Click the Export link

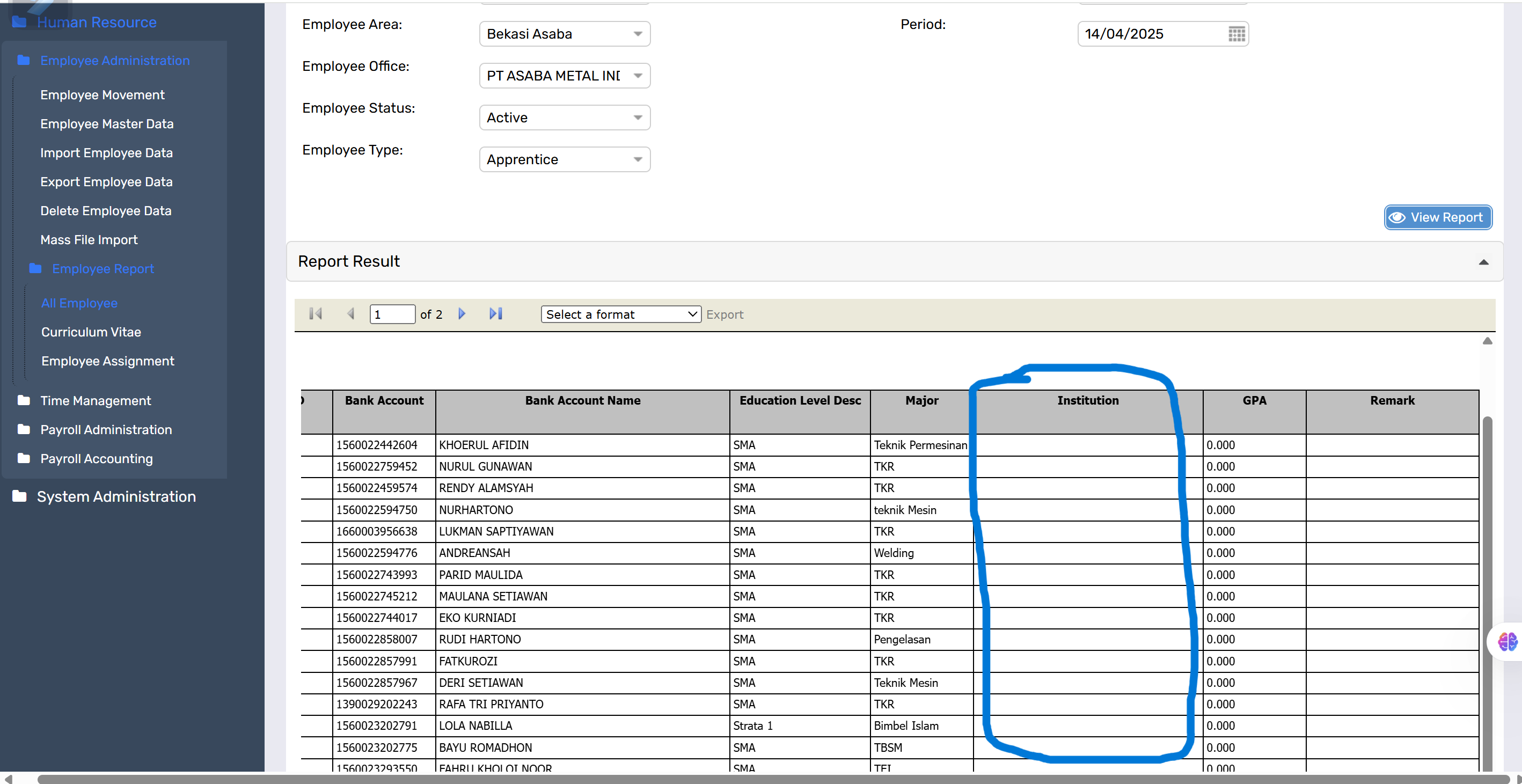click(x=725, y=315)
